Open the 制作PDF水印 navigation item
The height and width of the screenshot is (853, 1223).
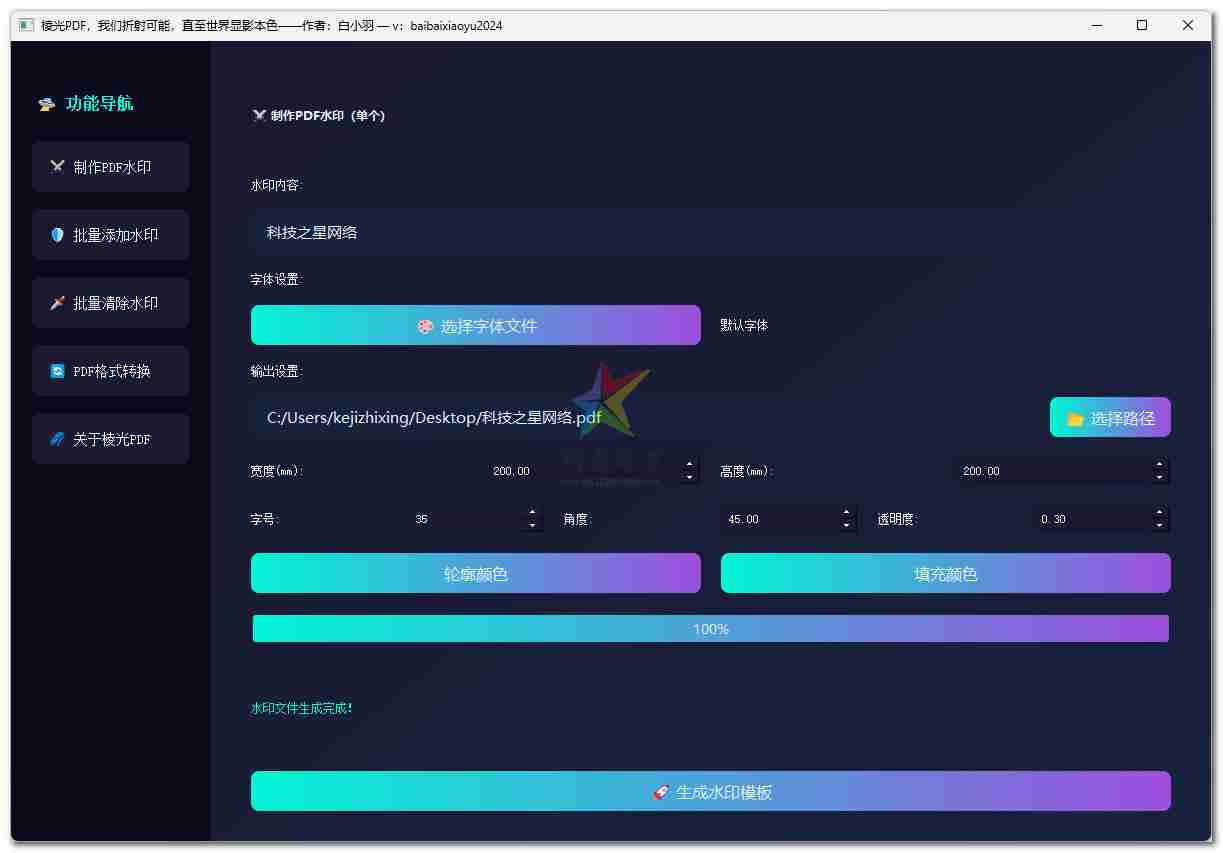point(110,167)
